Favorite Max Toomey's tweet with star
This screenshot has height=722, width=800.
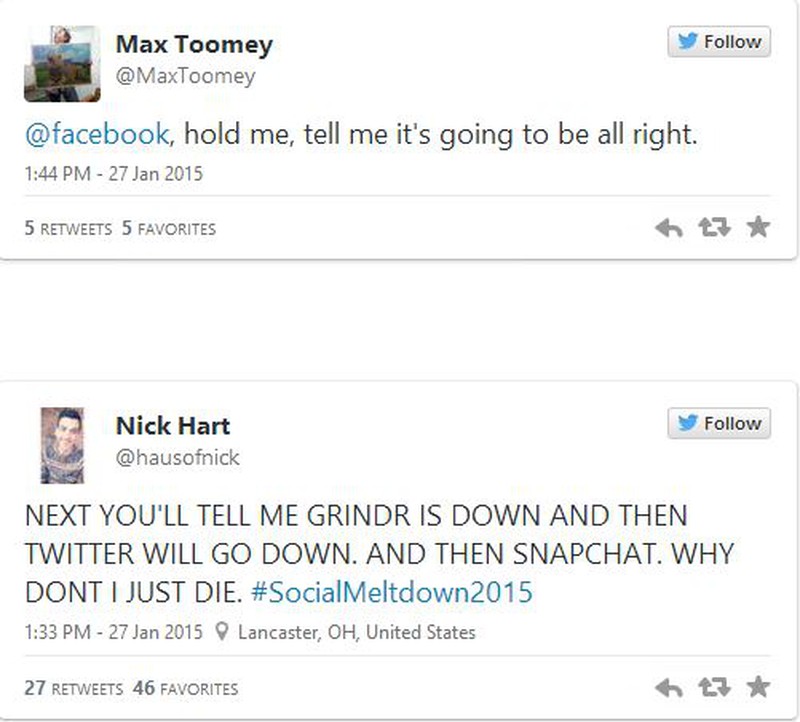pos(758,227)
